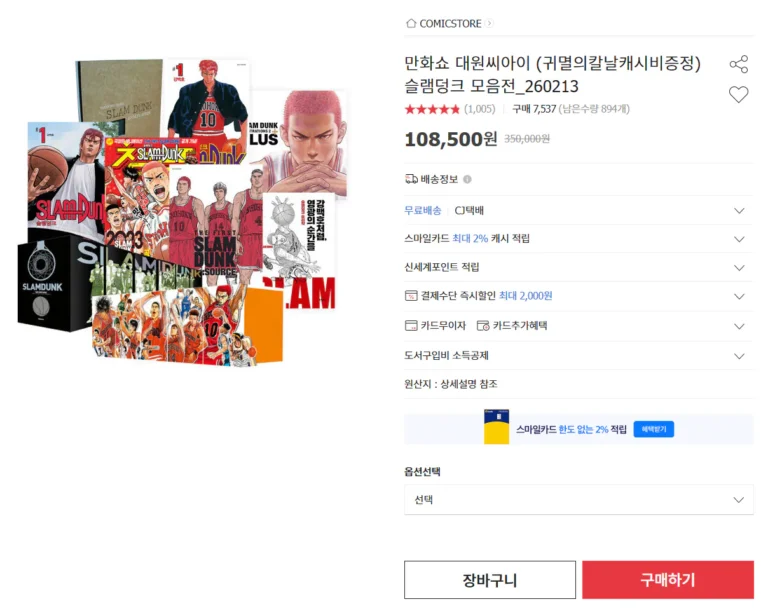Click the 결제수단 즉시할인 discount icon
The image size is (768, 611).
click(411, 296)
